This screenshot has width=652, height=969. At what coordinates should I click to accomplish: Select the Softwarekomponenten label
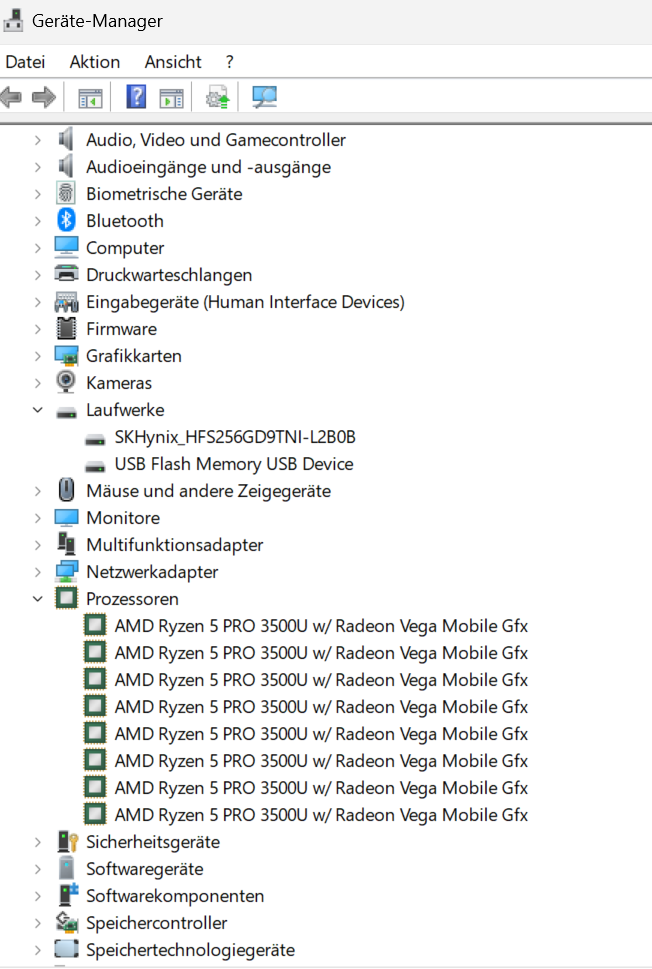coord(175,896)
